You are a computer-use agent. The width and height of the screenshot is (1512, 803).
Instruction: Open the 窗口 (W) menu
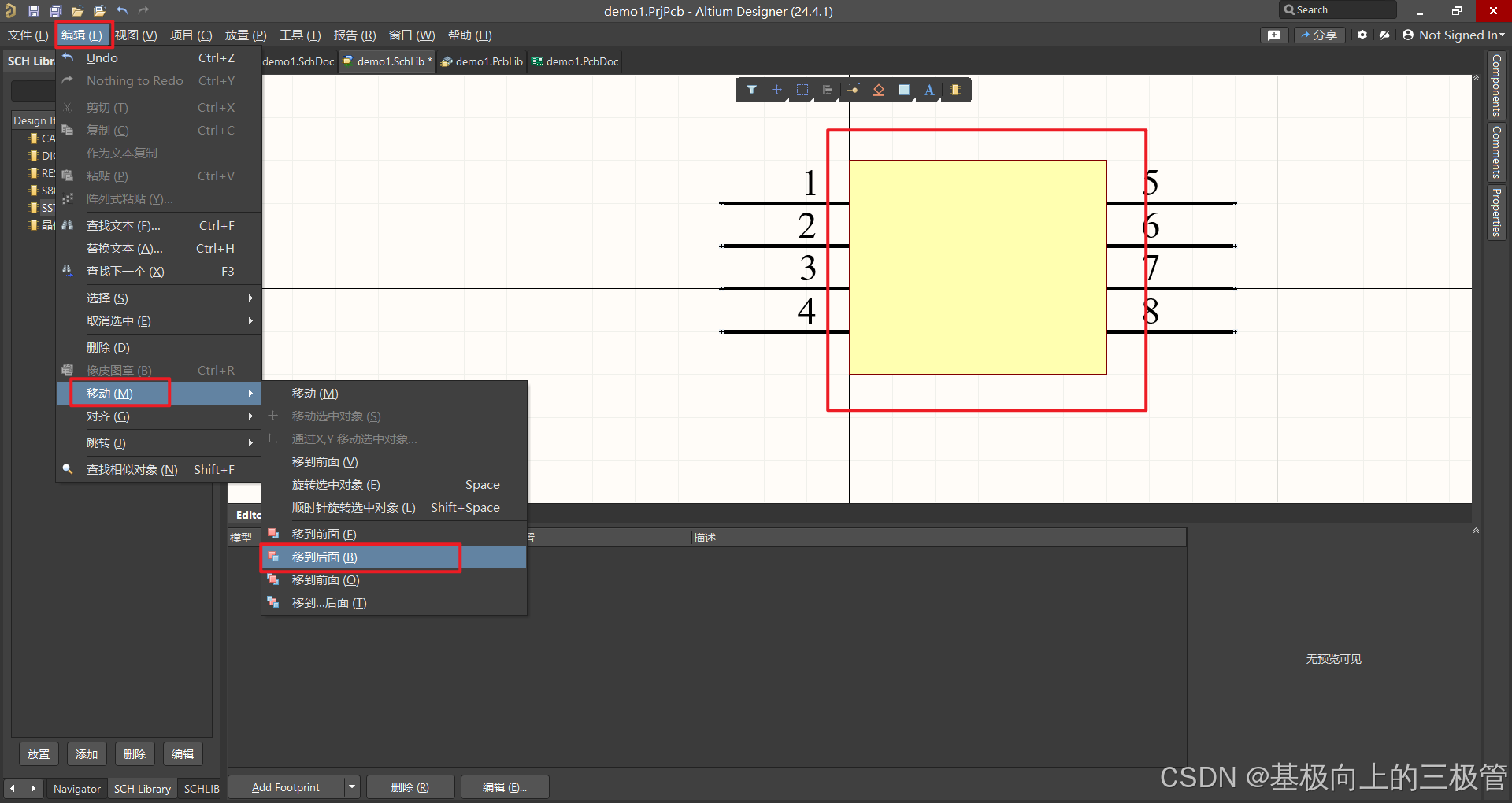[x=412, y=35]
